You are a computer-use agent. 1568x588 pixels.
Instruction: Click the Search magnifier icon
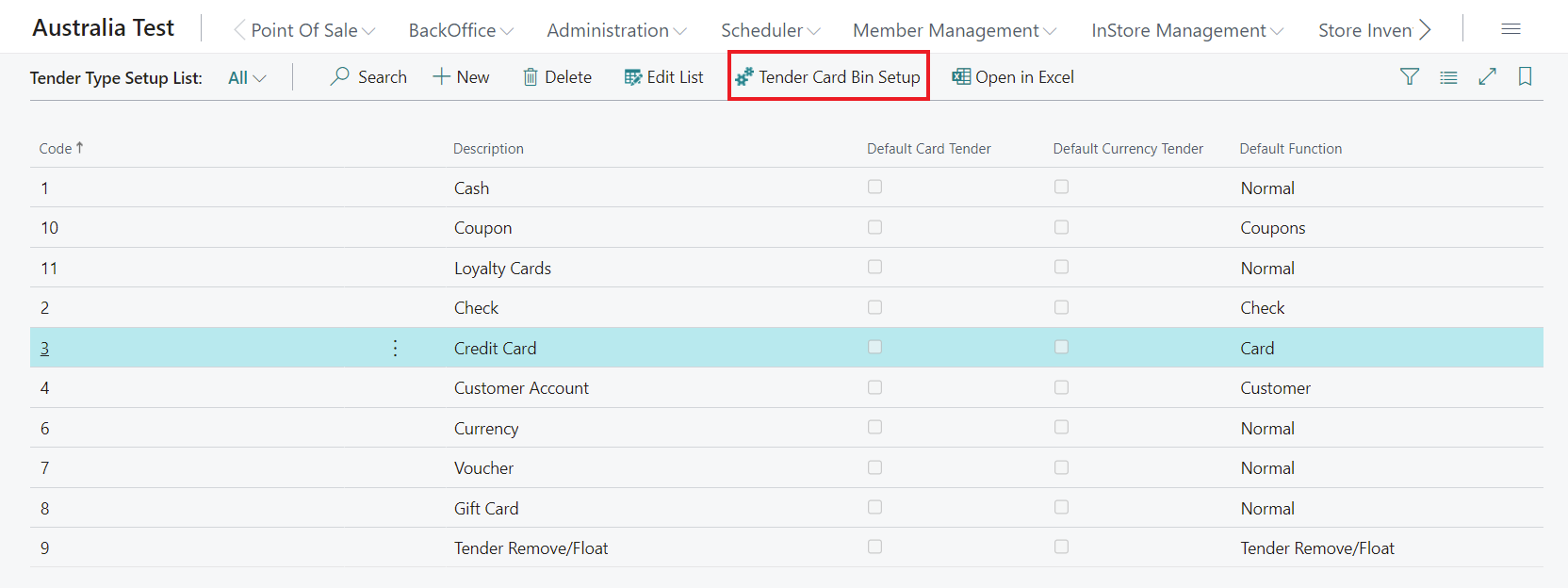click(x=340, y=76)
